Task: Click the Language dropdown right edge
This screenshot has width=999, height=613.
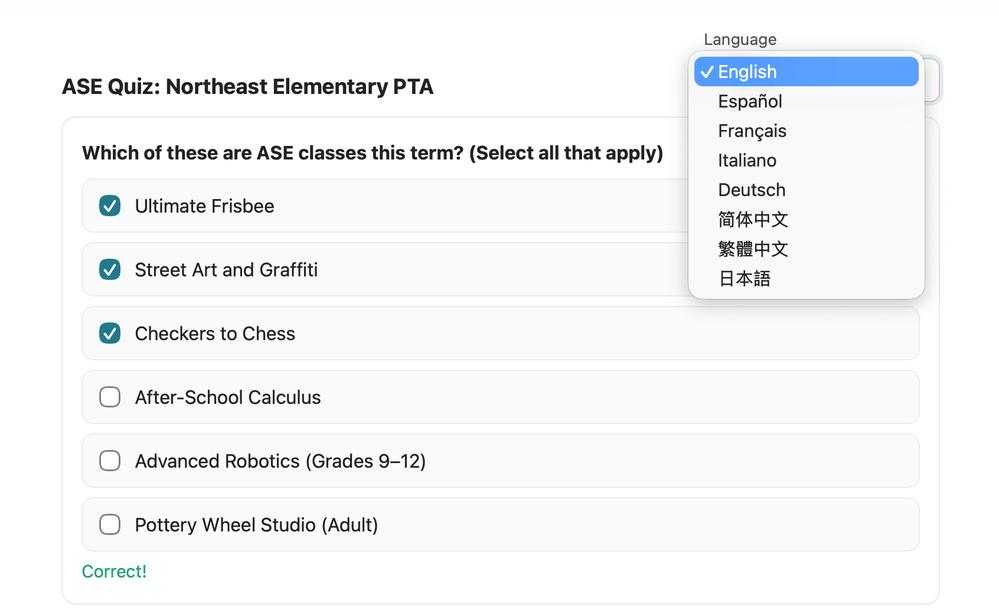Action: point(930,80)
